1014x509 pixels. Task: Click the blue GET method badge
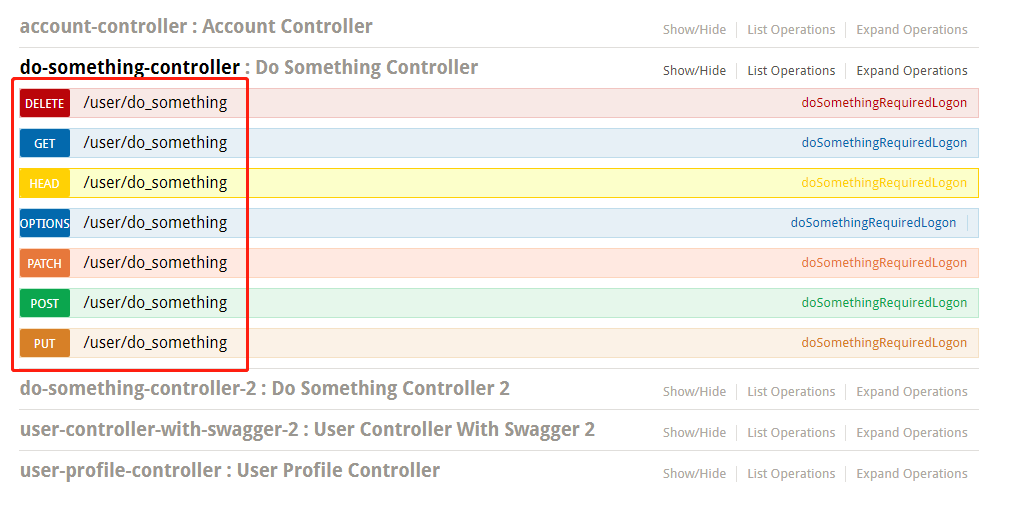tap(45, 144)
